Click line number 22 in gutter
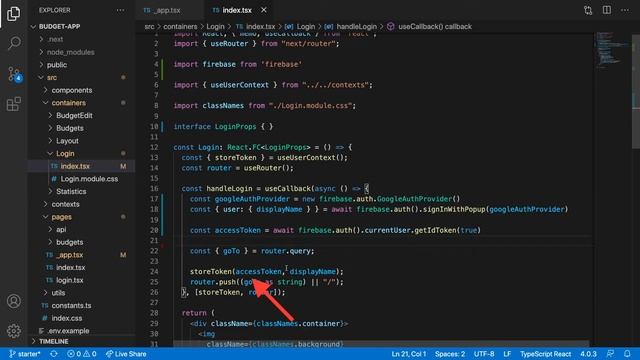Image resolution: width=640 pixels, height=360 pixels. (154, 251)
